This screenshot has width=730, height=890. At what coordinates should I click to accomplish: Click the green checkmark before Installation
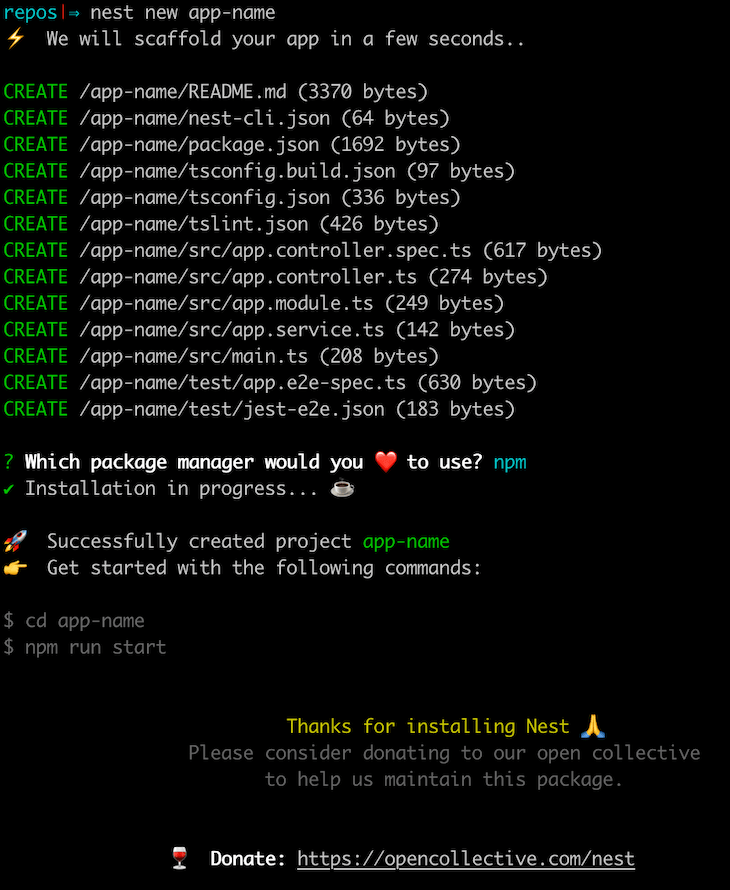tap(9, 489)
